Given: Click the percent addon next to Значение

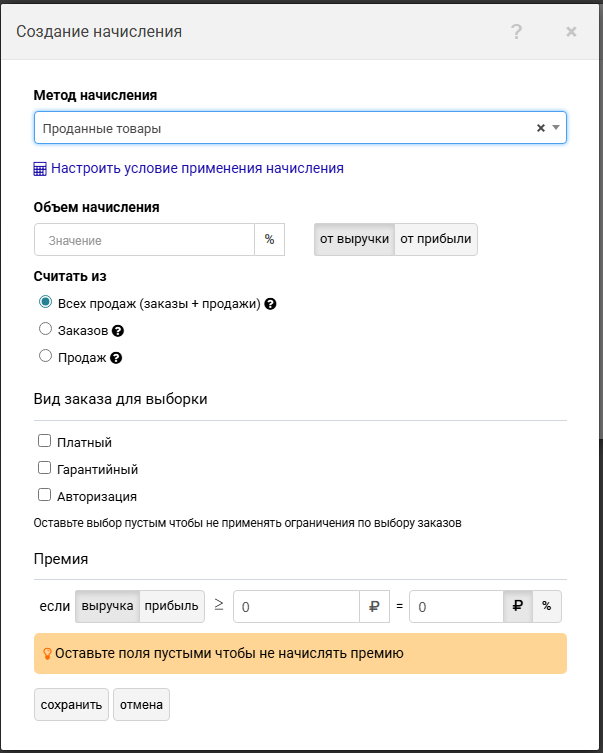Looking at the screenshot, I should point(269,240).
